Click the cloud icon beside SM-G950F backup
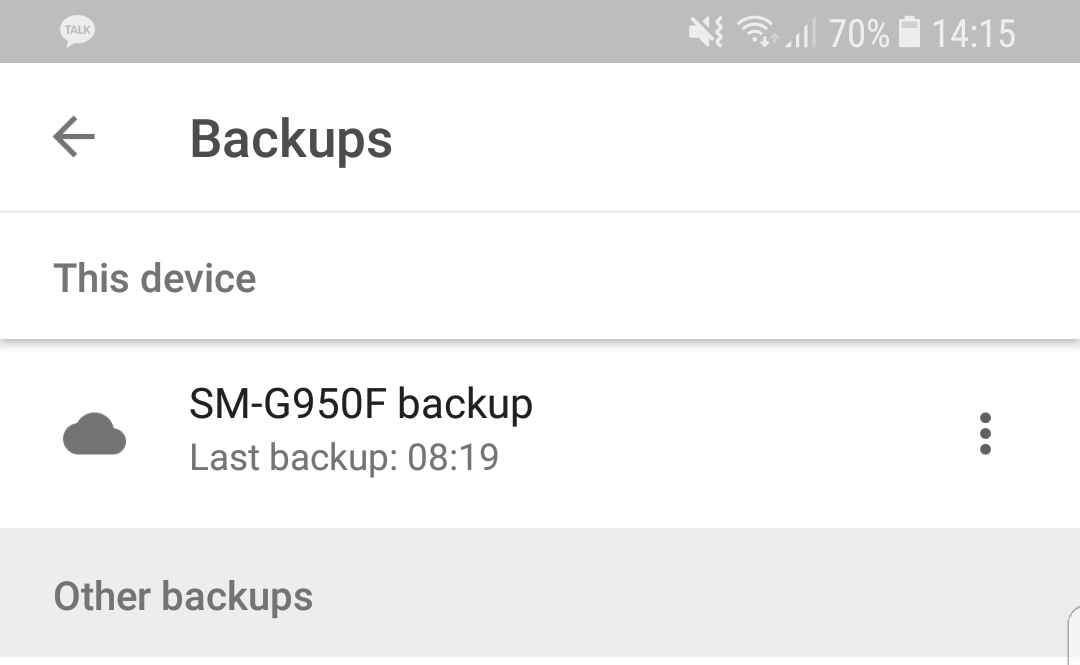 click(94, 435)
